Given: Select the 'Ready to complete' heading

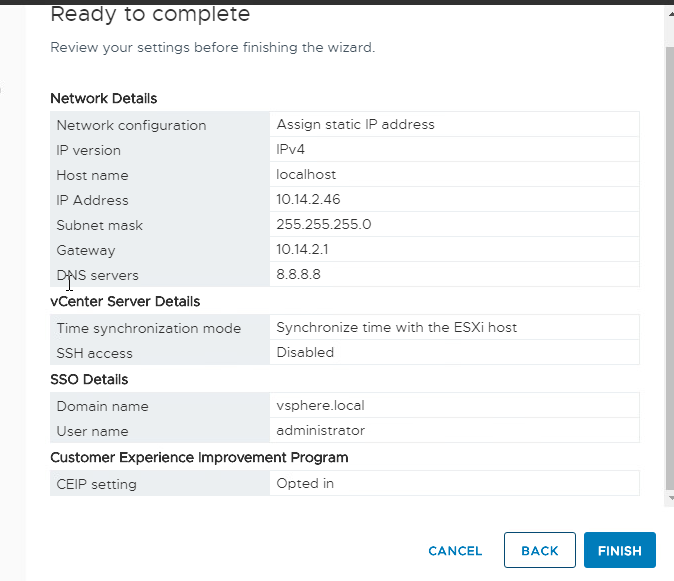Looking at the screenshot, I should (150, 14).
